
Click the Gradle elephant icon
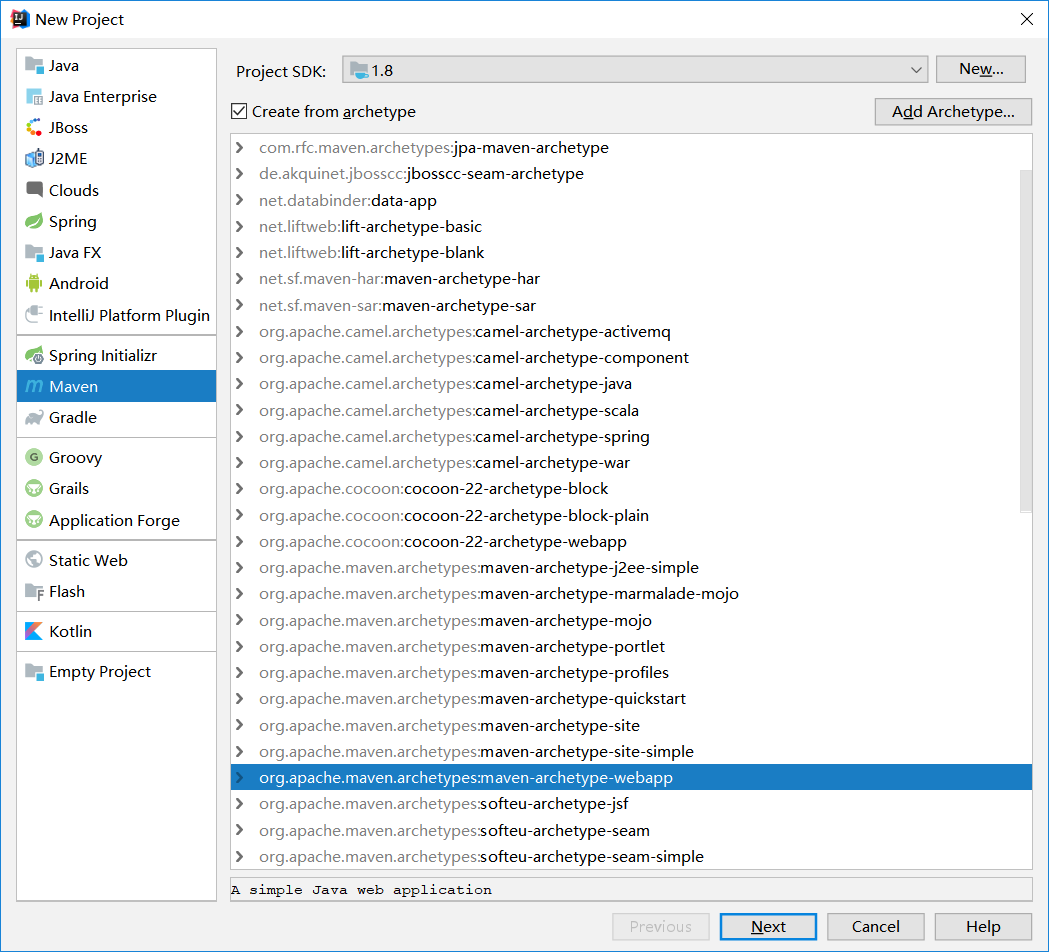(34, 417)
